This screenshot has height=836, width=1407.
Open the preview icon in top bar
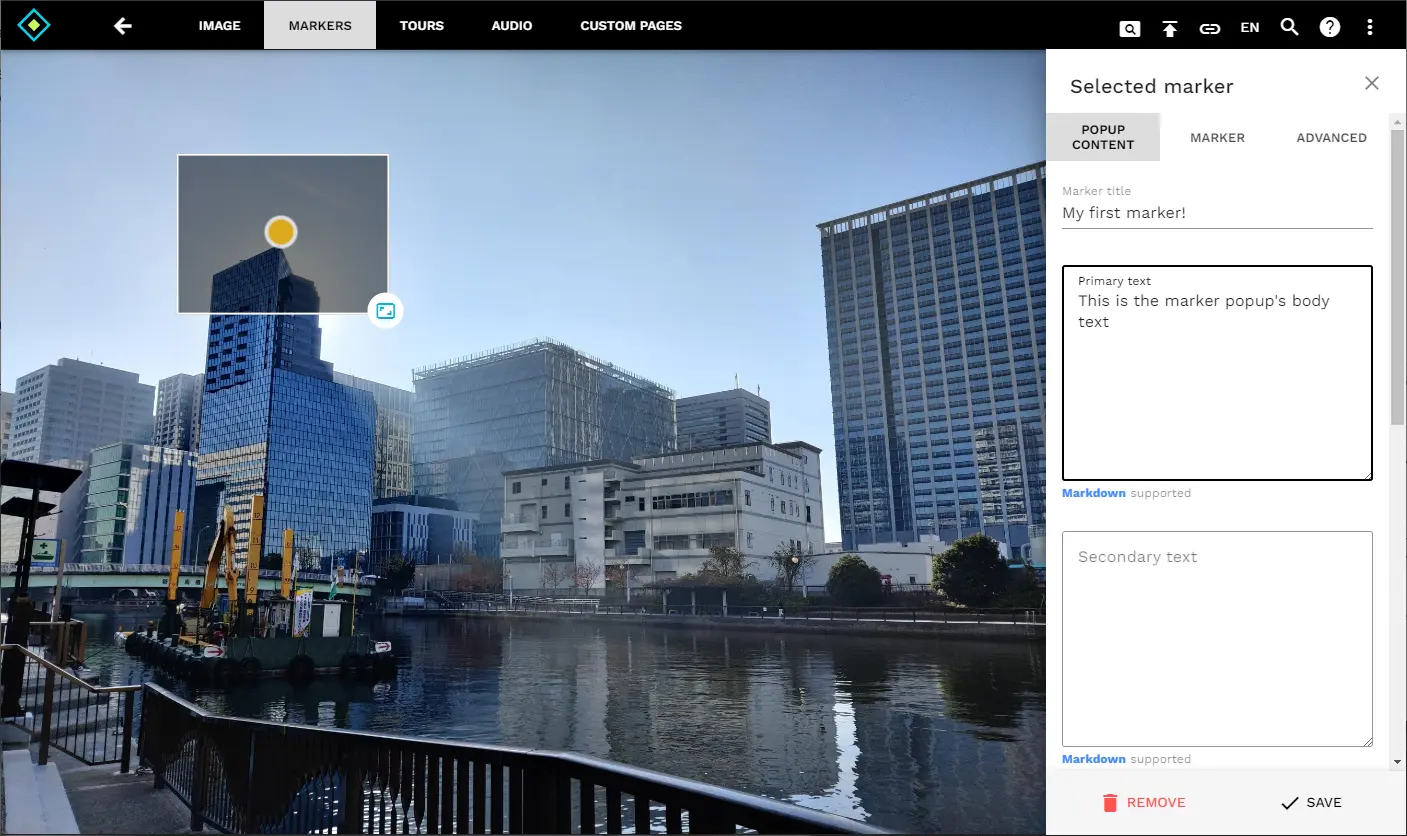pos(1129,28)
